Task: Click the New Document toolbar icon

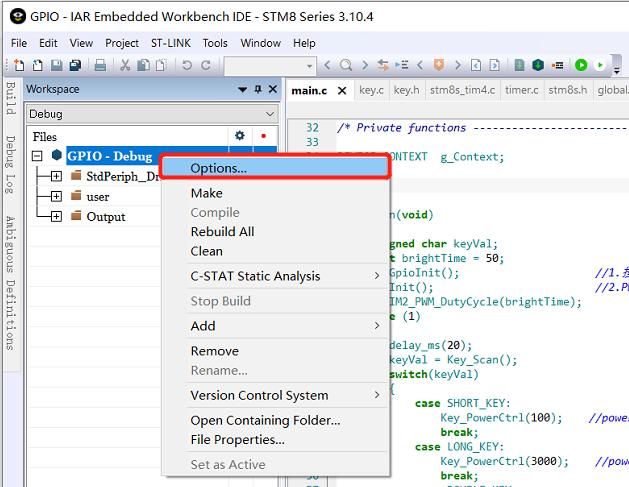Action: tap(18, 65)
